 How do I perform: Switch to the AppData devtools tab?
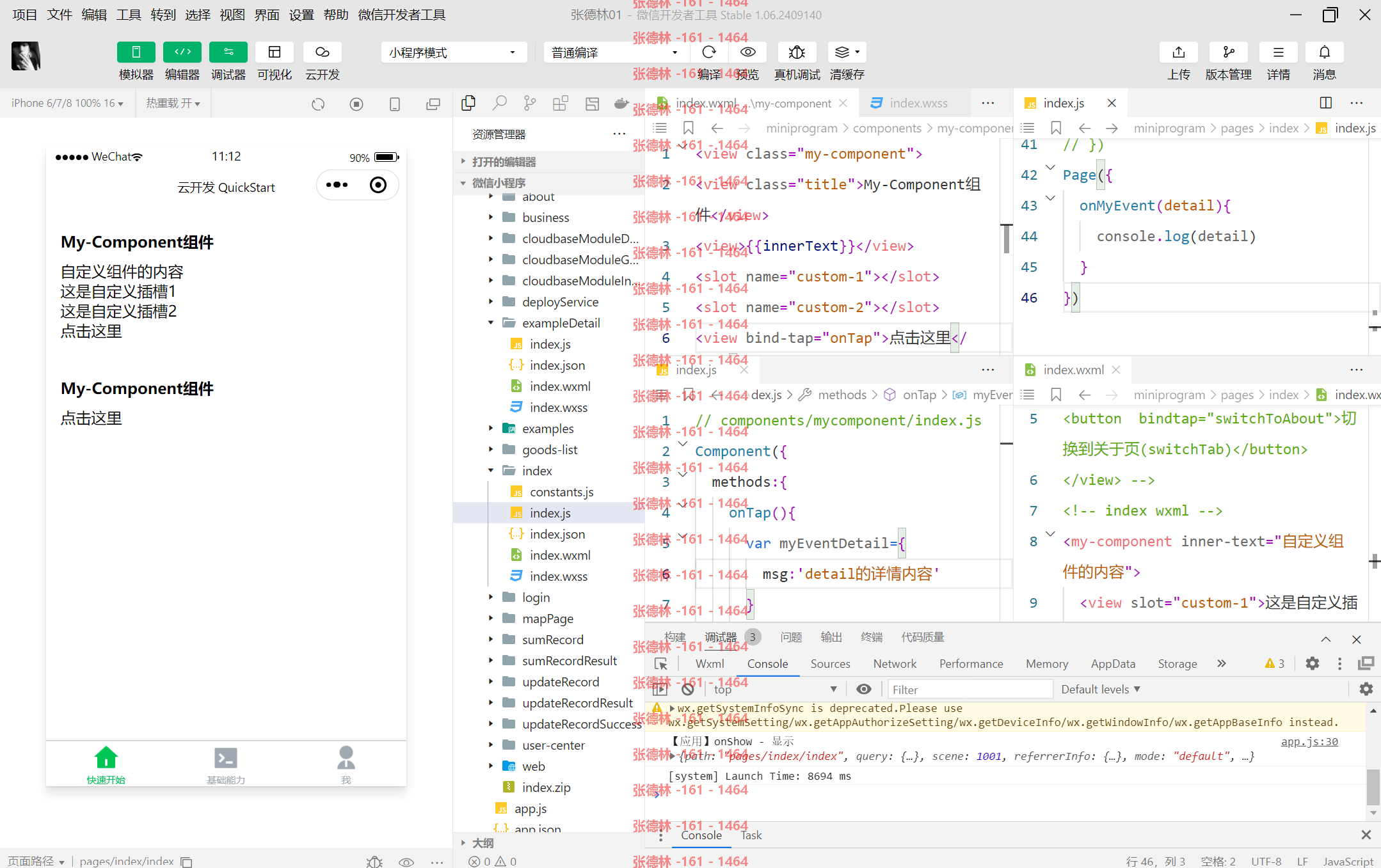click(1113, 664)
